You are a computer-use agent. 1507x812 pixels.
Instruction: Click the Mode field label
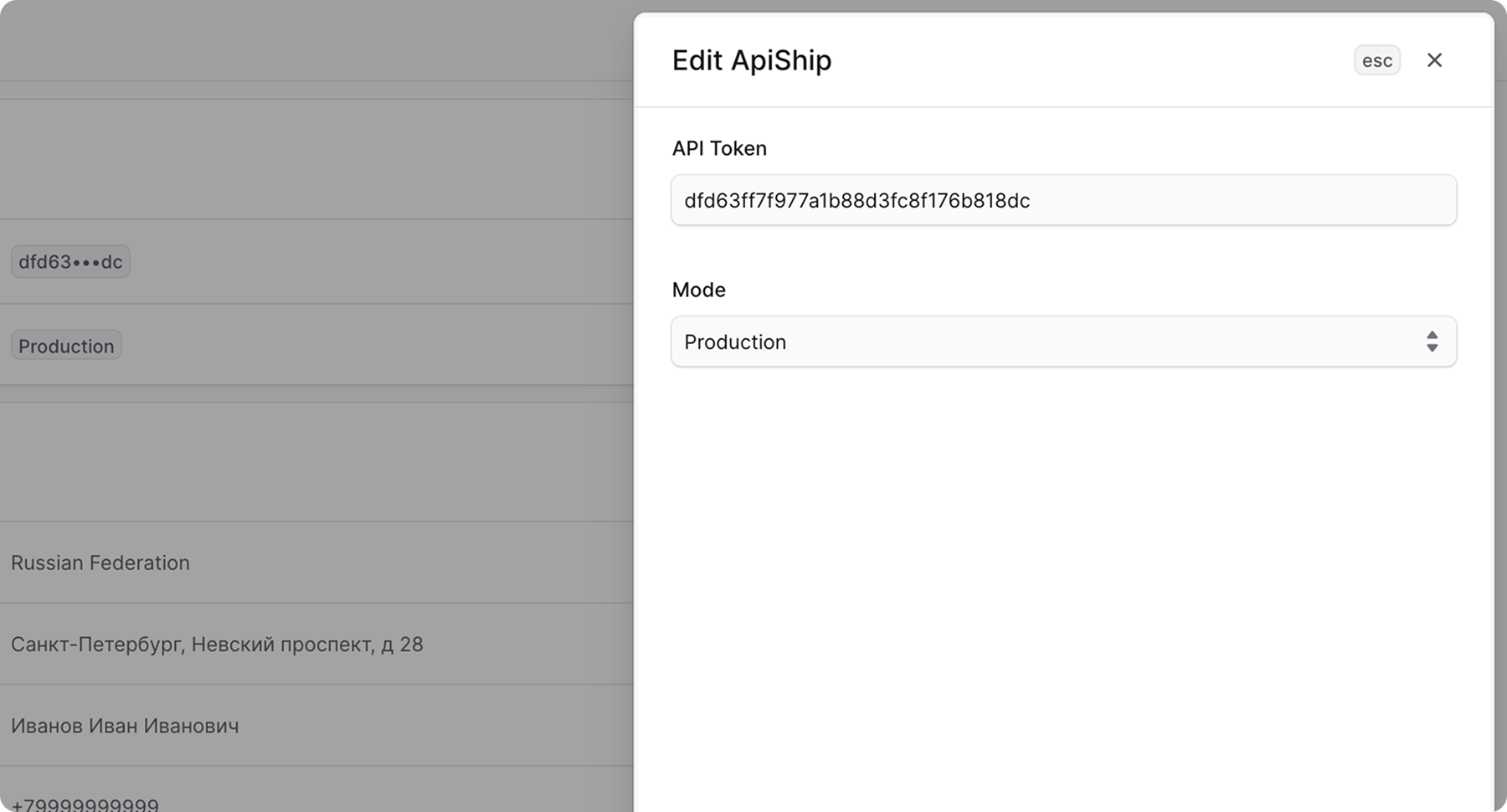(699, 290)
